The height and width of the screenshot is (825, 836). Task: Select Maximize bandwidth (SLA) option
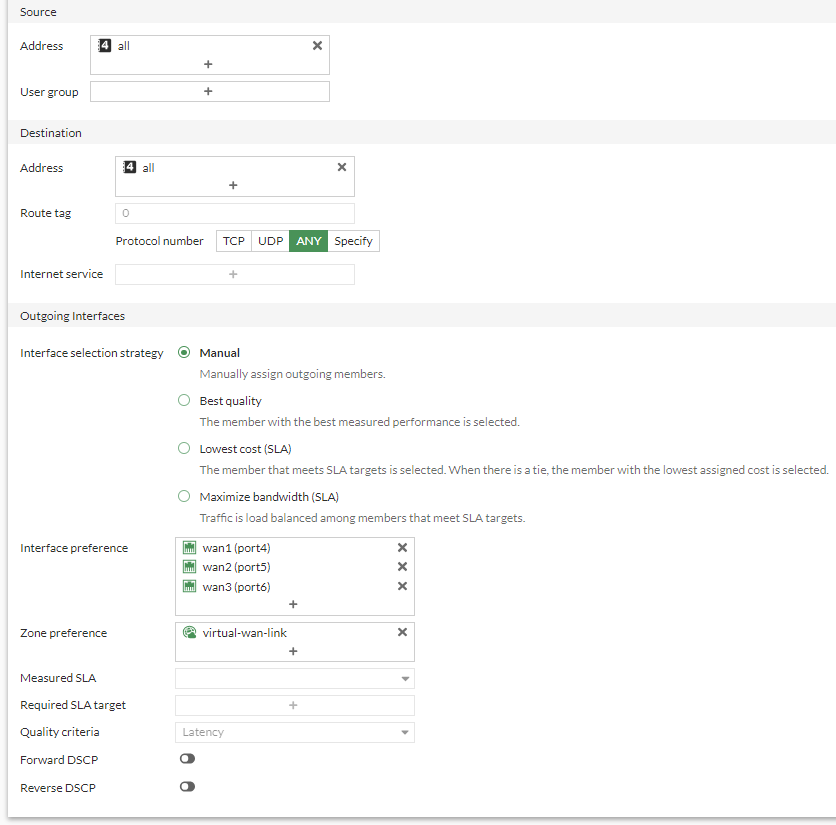click(183, 497)
